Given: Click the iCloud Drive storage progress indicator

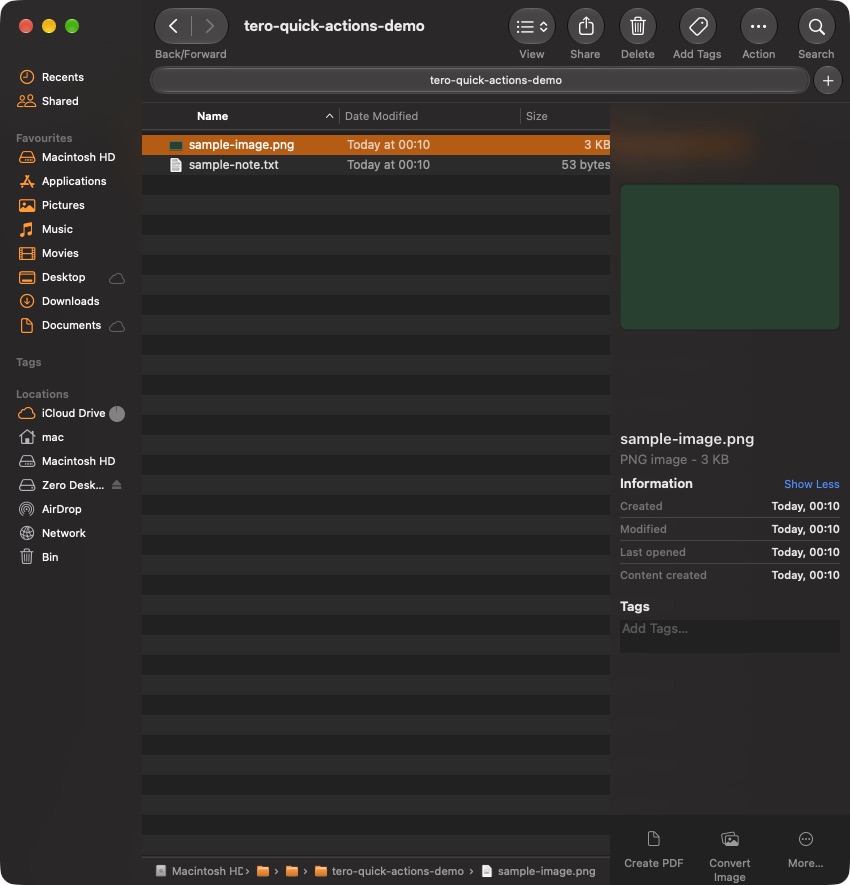Looking at the screenshot, I should pos(117,414).
